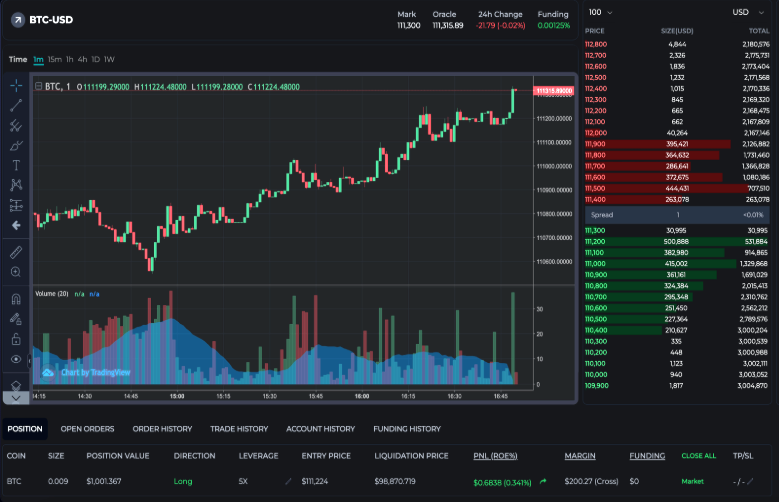Screen dimensions: 779x502
Task: Toggle stay in drawing mode
Action: pyautogui.click(x=16, y=319)
